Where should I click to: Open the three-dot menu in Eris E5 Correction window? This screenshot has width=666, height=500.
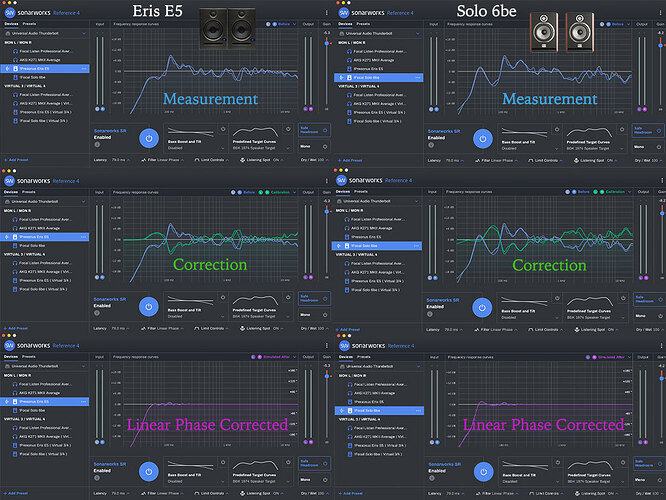click(327, 181)
